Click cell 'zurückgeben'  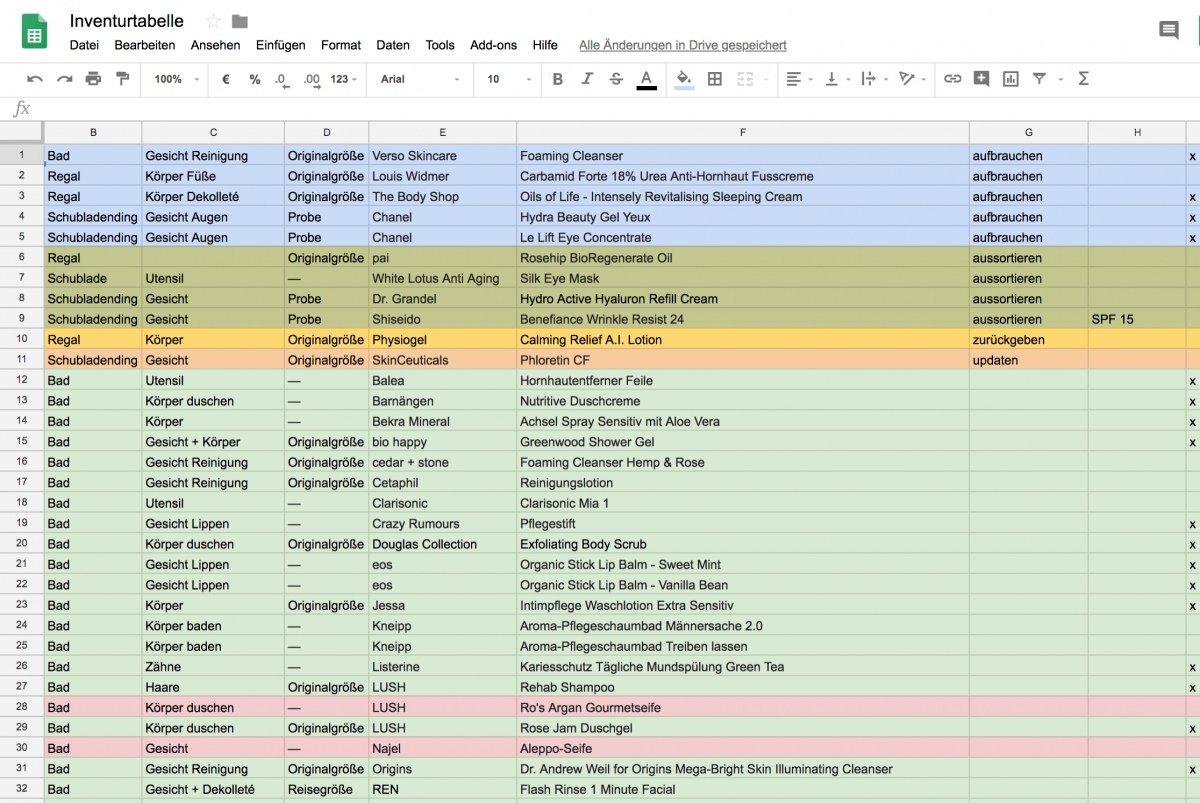(x=1028, y=340)
